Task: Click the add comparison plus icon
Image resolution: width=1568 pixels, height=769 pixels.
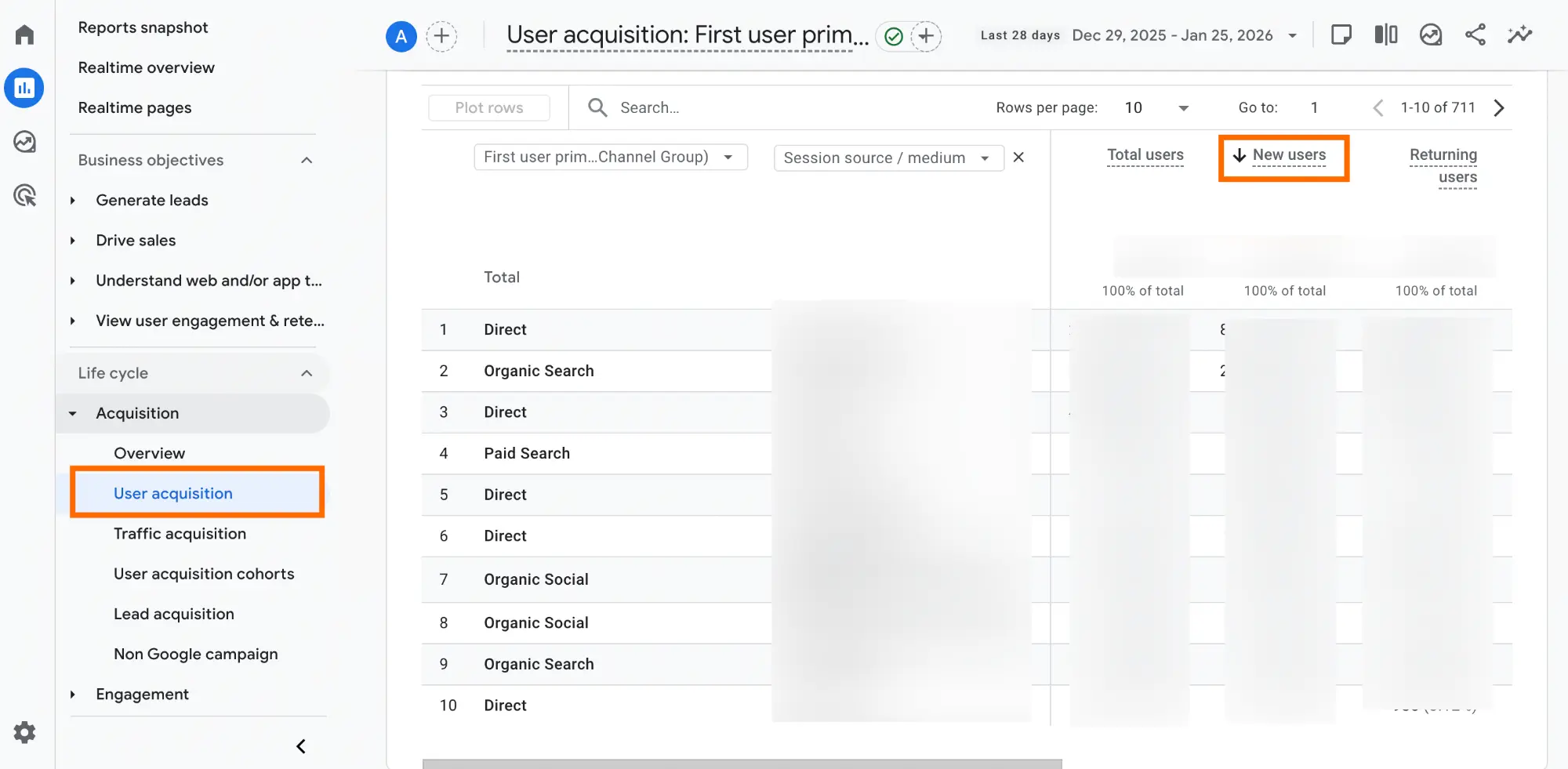Action: (x=441, y=36)
